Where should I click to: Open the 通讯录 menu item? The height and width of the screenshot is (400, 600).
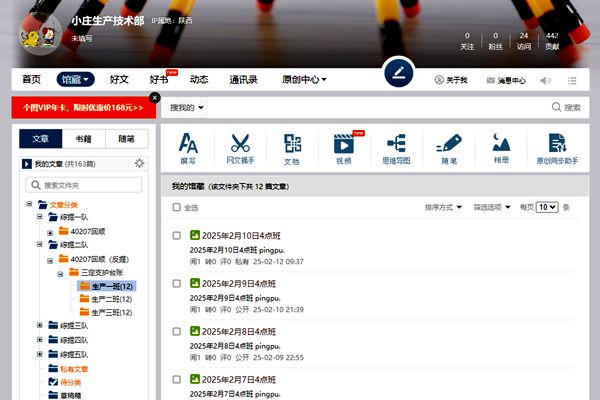click(243, 80)
